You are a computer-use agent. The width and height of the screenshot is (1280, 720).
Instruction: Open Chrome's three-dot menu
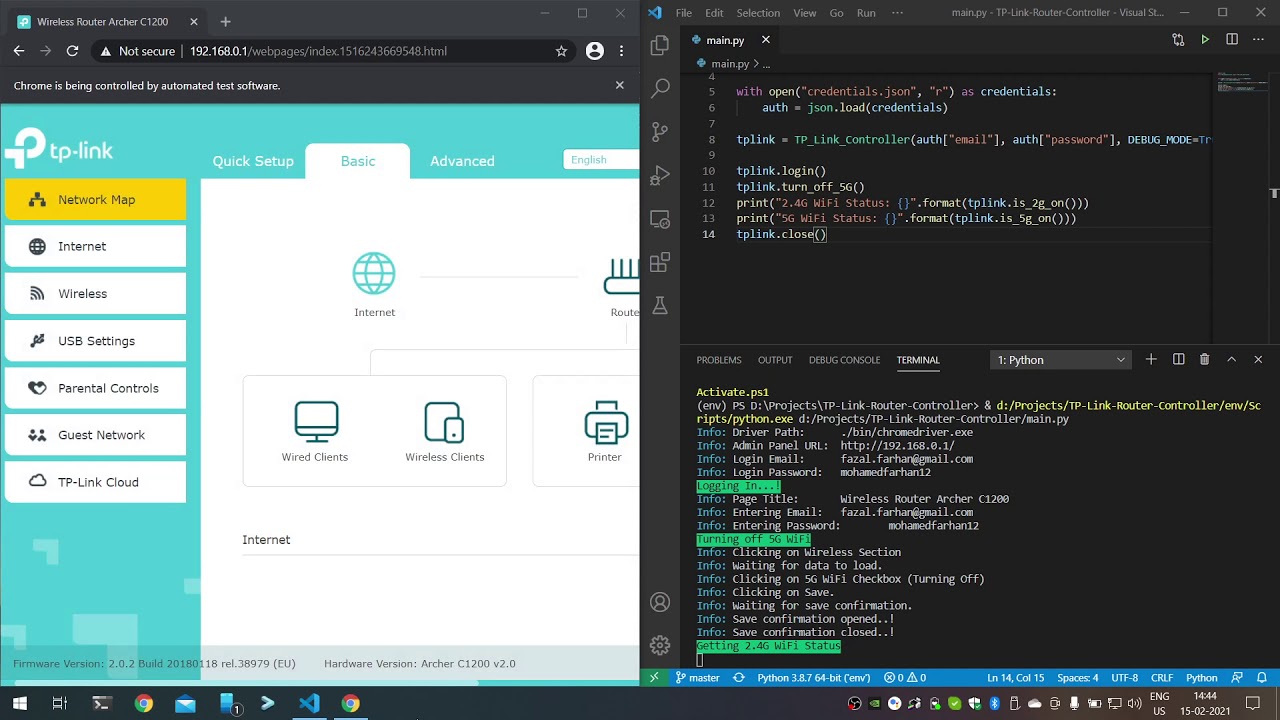pos(622,51)
